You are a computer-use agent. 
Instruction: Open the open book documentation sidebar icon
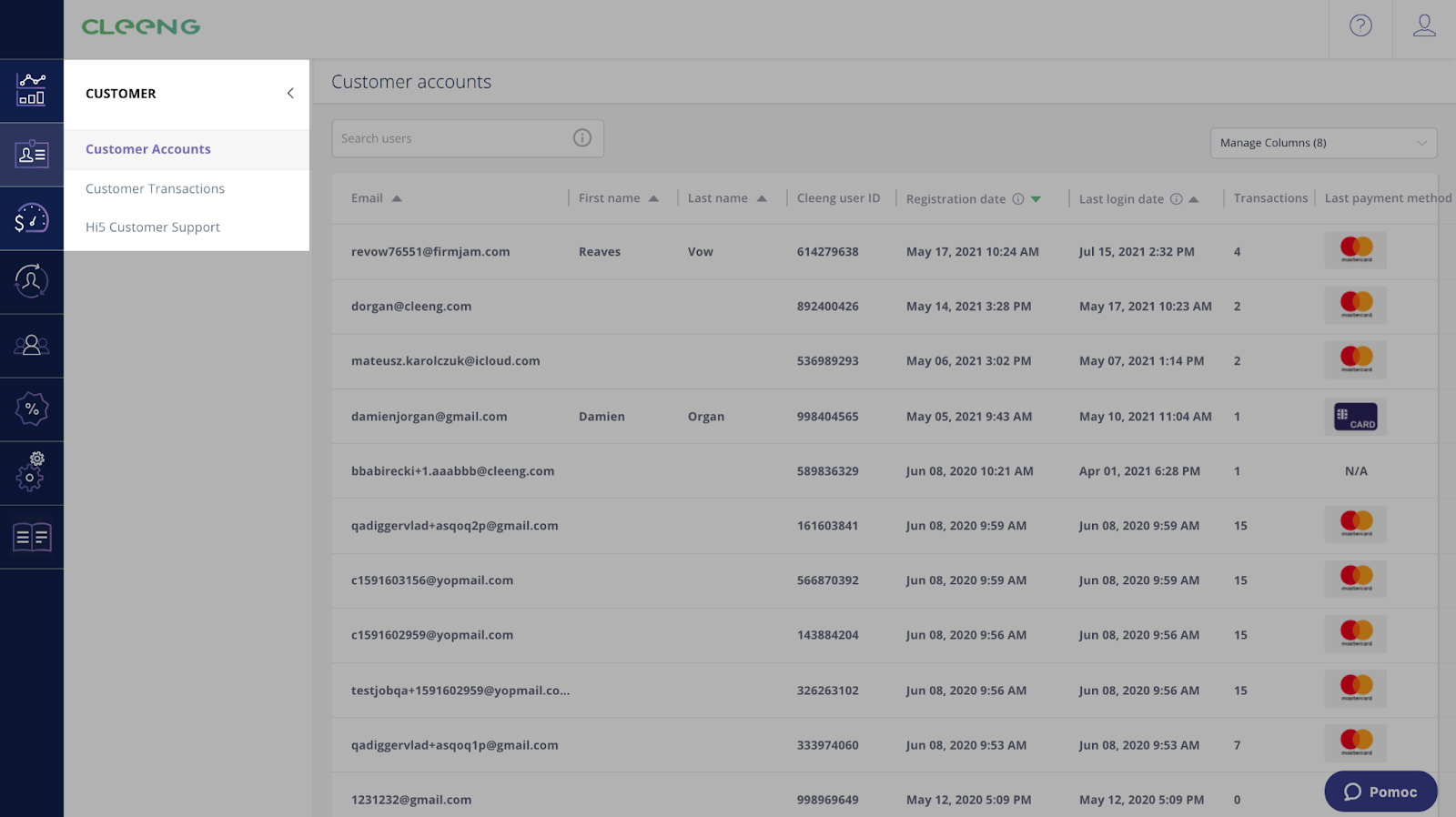click(31, 537)
